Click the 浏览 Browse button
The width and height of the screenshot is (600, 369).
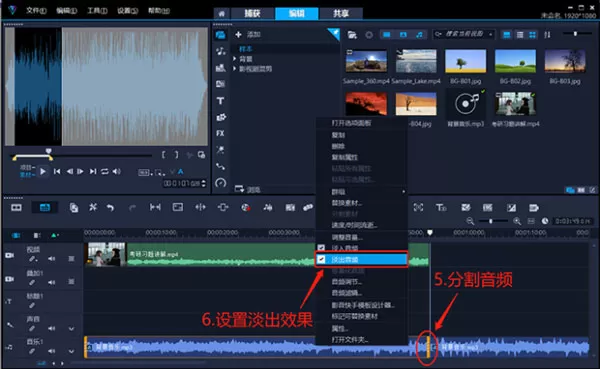(248, 189)
